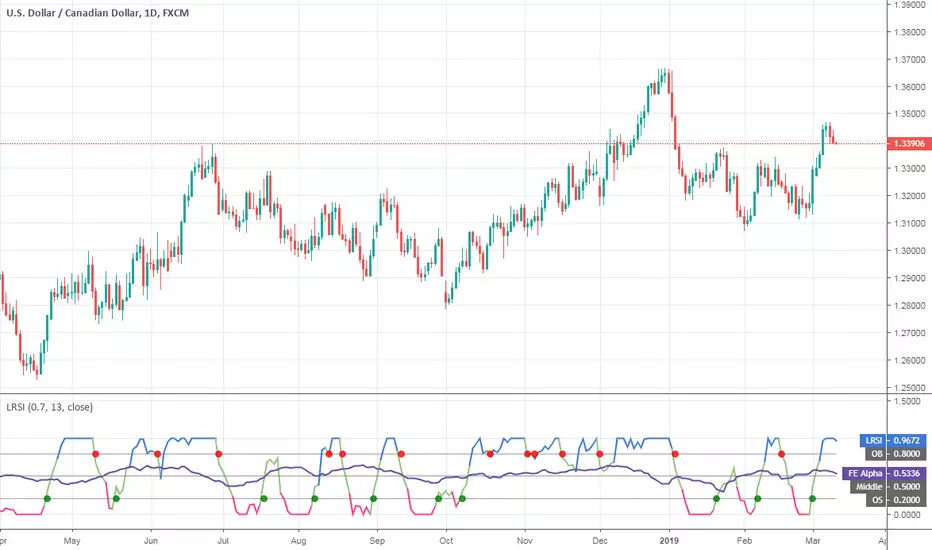Click the Dec label on time axis

pyautogui.click(x=600, y=540)
